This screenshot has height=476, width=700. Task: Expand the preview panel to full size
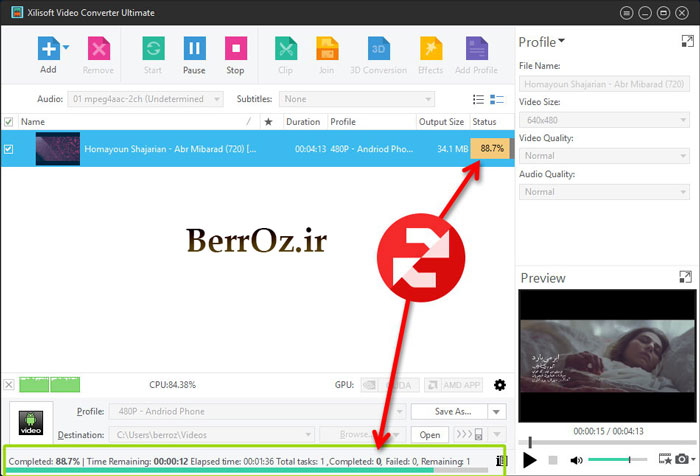click(x=685, y=277)
